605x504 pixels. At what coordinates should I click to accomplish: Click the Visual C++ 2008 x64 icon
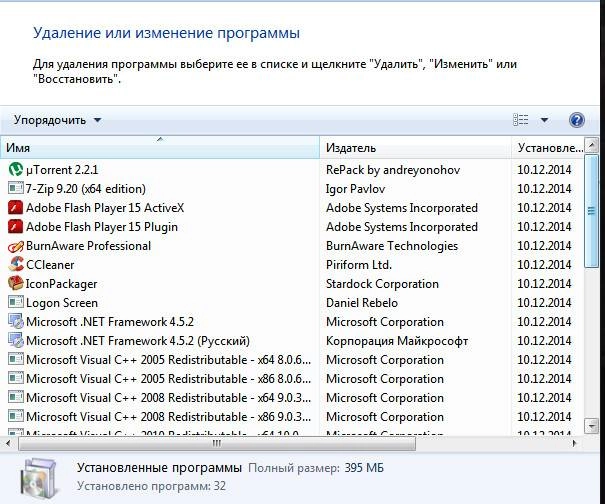(16, 397)
